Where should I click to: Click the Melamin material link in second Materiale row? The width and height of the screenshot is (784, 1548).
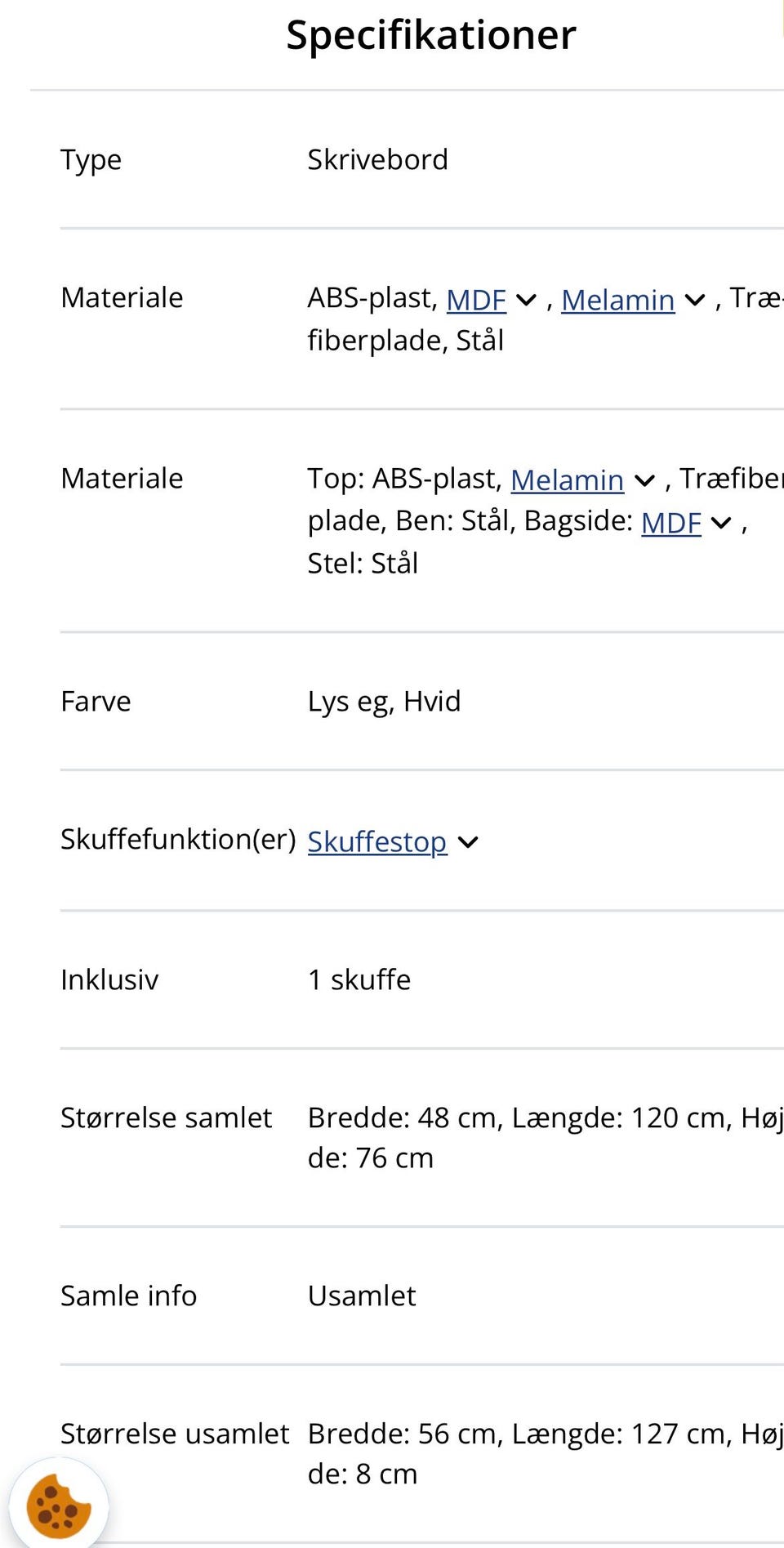click(568, 480)
